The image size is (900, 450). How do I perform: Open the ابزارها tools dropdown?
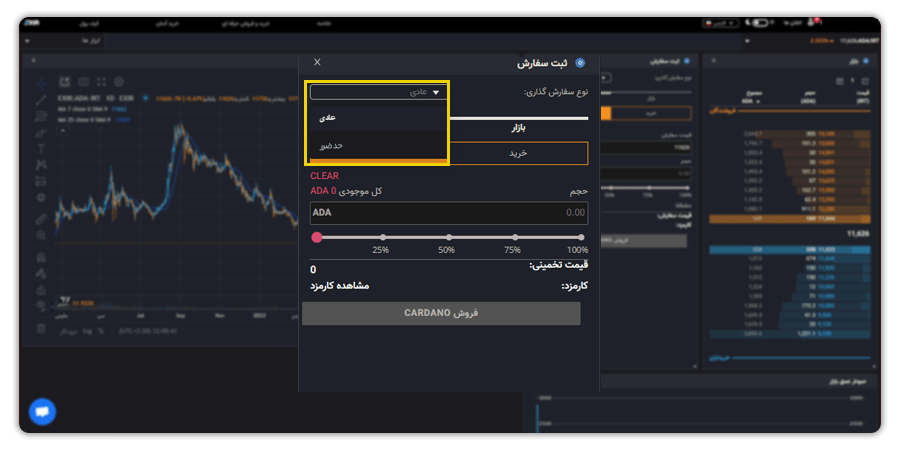click(64, 41)
